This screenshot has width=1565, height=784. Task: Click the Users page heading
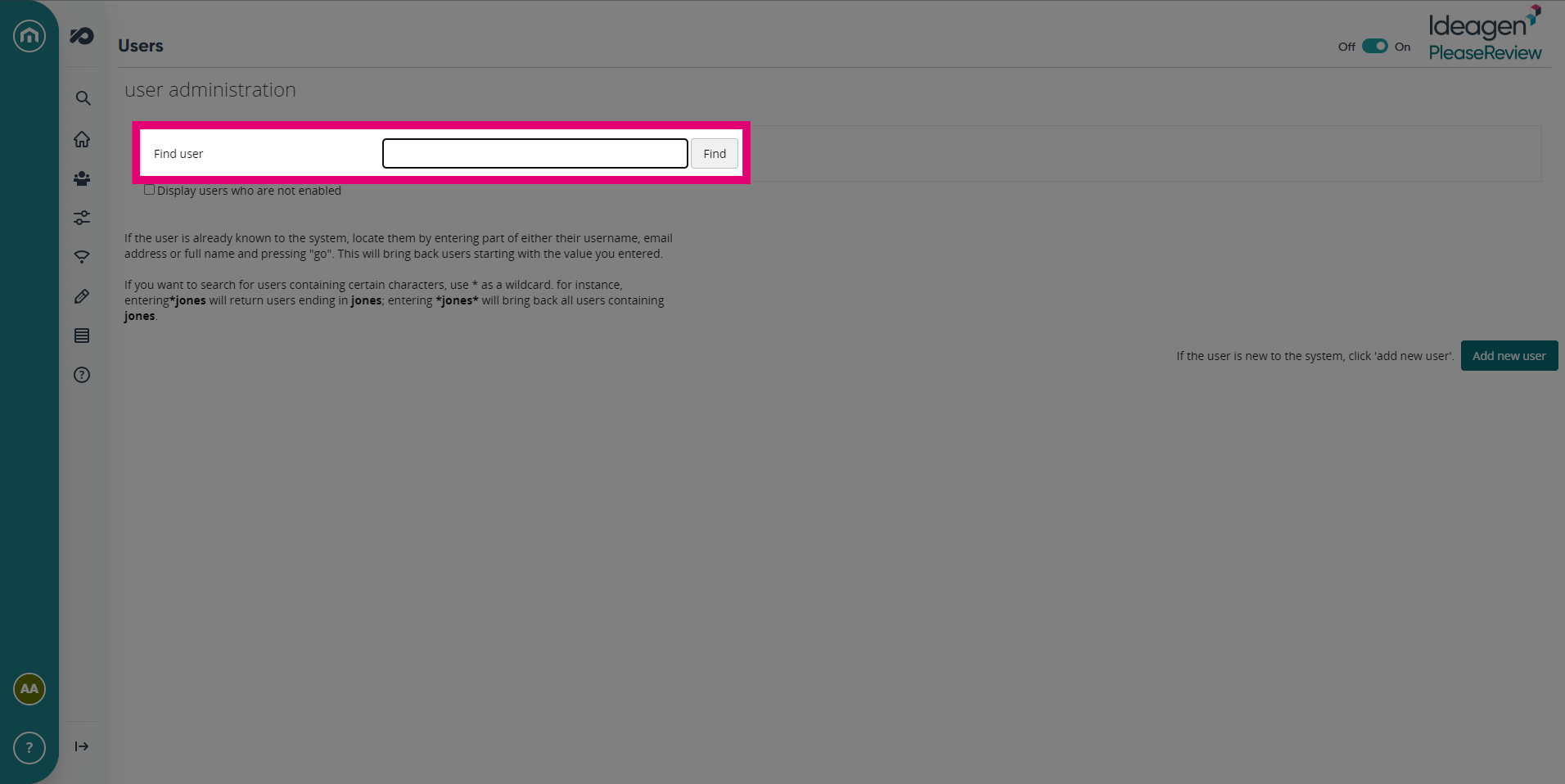coord(141,46)
